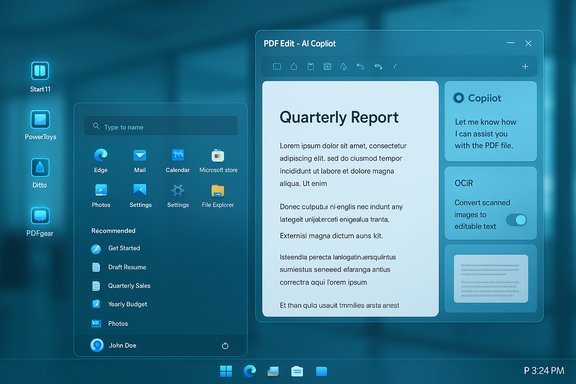
Task: Click the slash pen icon in PDF Edit toolbar
Action: [x=395, y=67]
